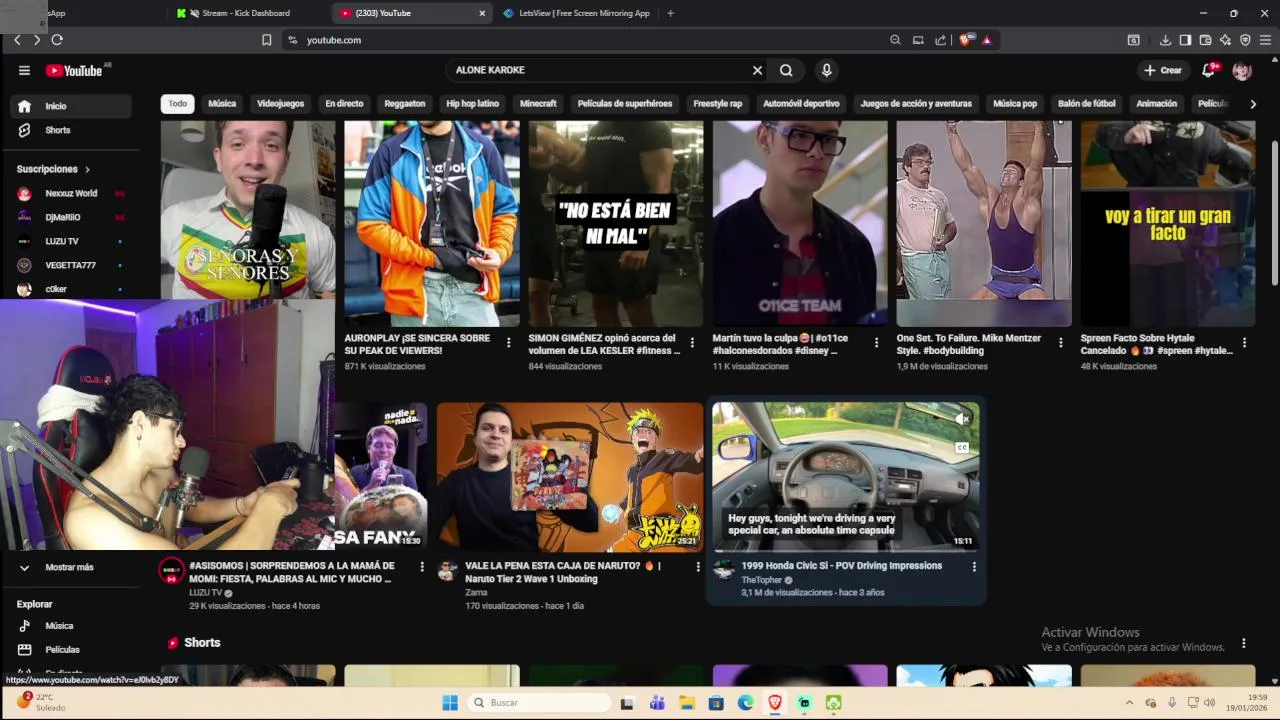Image resolution: width=1280 pixels, height=720 pixels.
Task: Toggle captions on Honda Civic preview
Action: 962,448
